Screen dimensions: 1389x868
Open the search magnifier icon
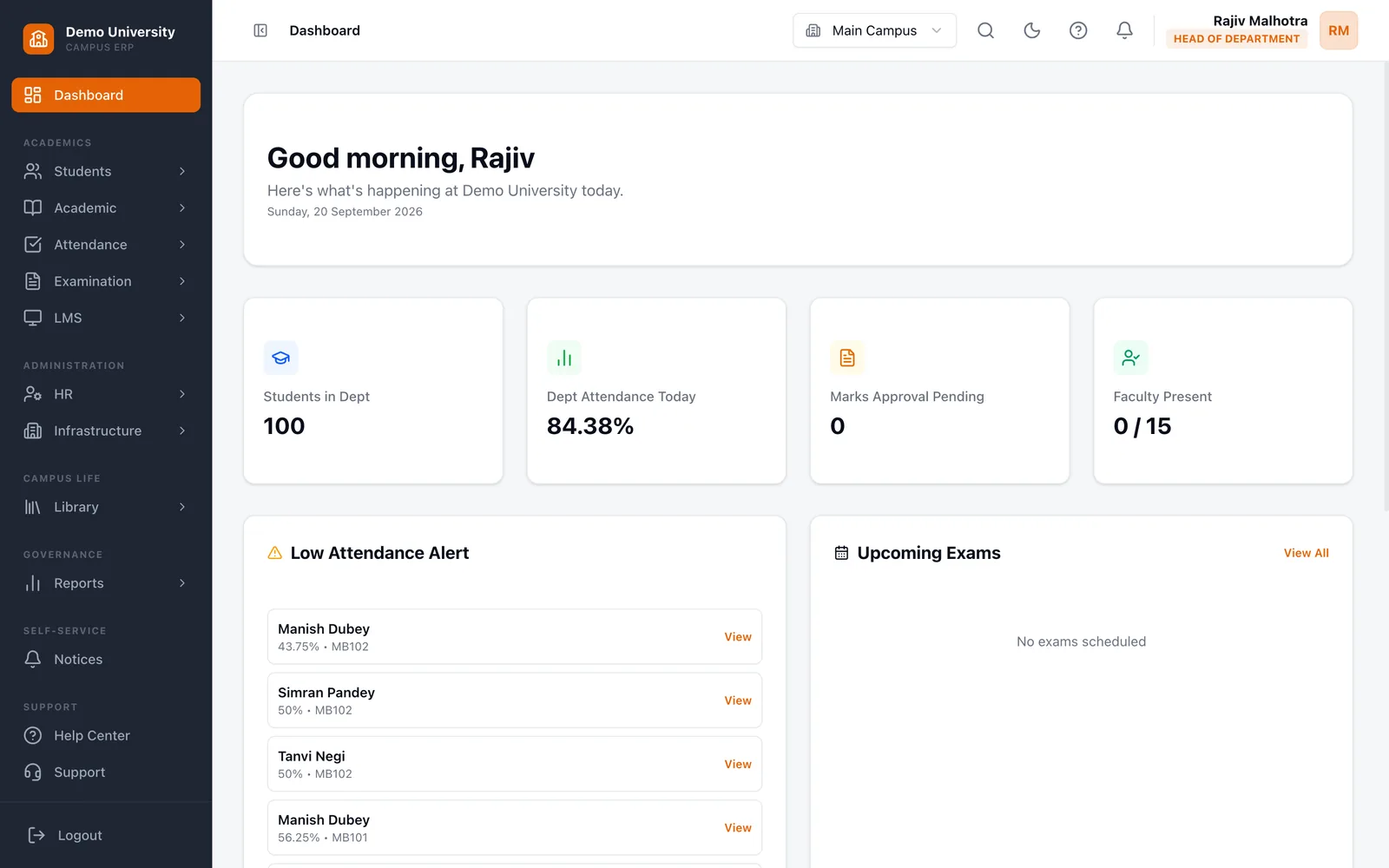pyautogui.click(x=985, y=30)
